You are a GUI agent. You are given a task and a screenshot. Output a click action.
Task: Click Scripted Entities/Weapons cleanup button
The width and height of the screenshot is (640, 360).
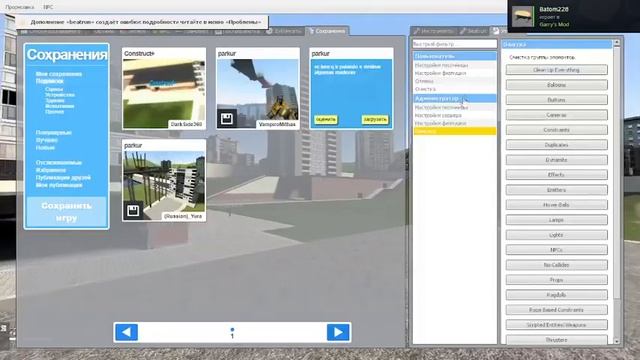tap(556, 325)
